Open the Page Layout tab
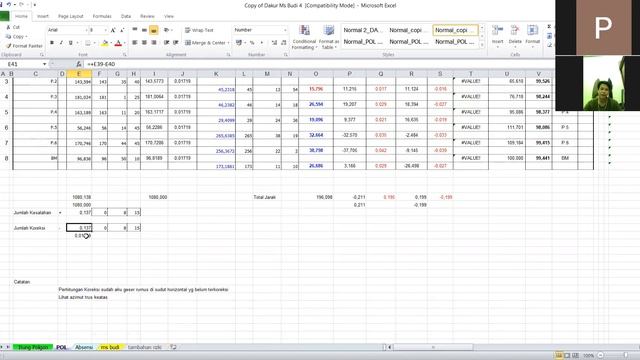640x360 pixels. 71,16
